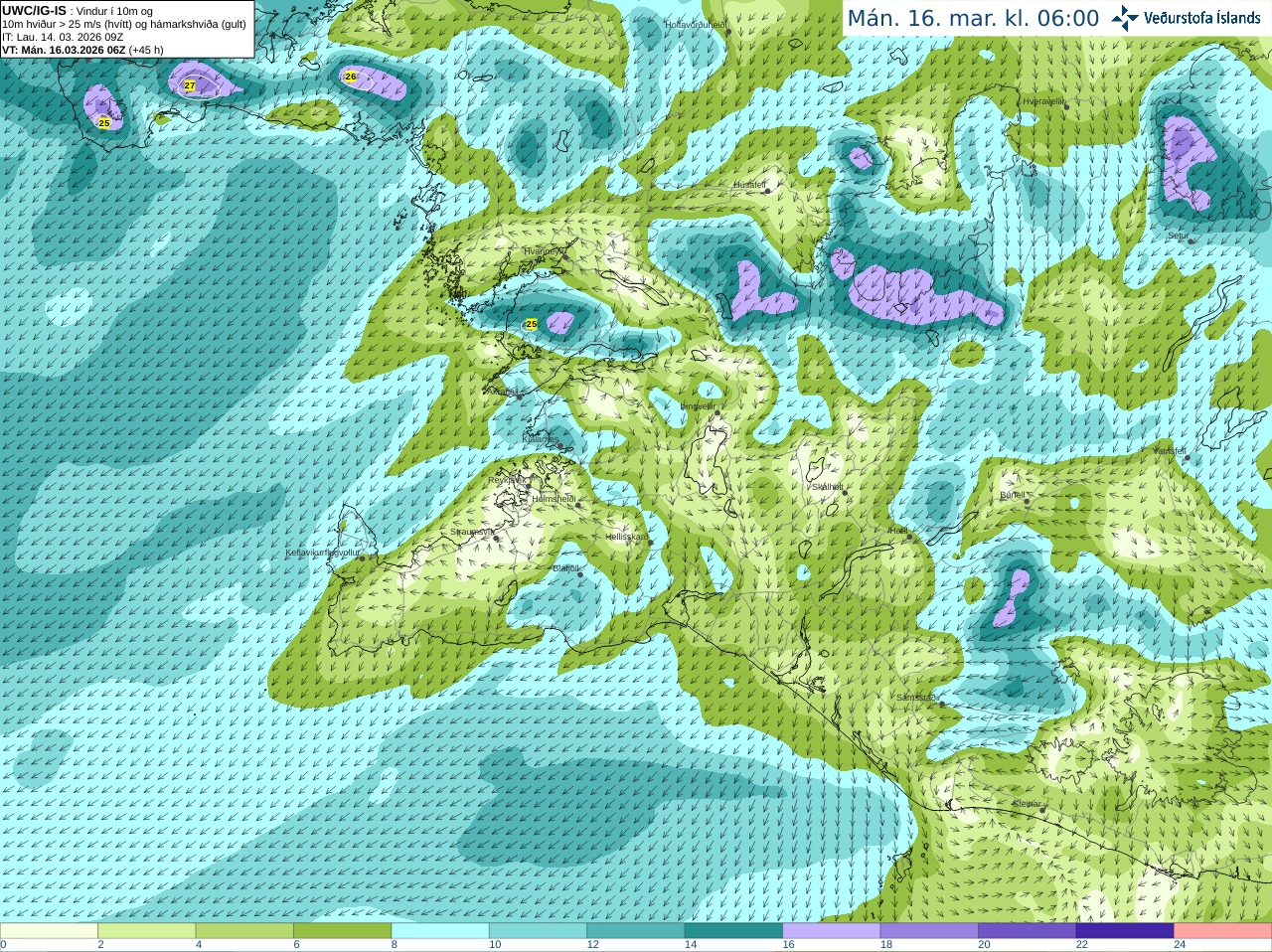
Task: Click the Skálholt station label
Action: tap(827, 487)
